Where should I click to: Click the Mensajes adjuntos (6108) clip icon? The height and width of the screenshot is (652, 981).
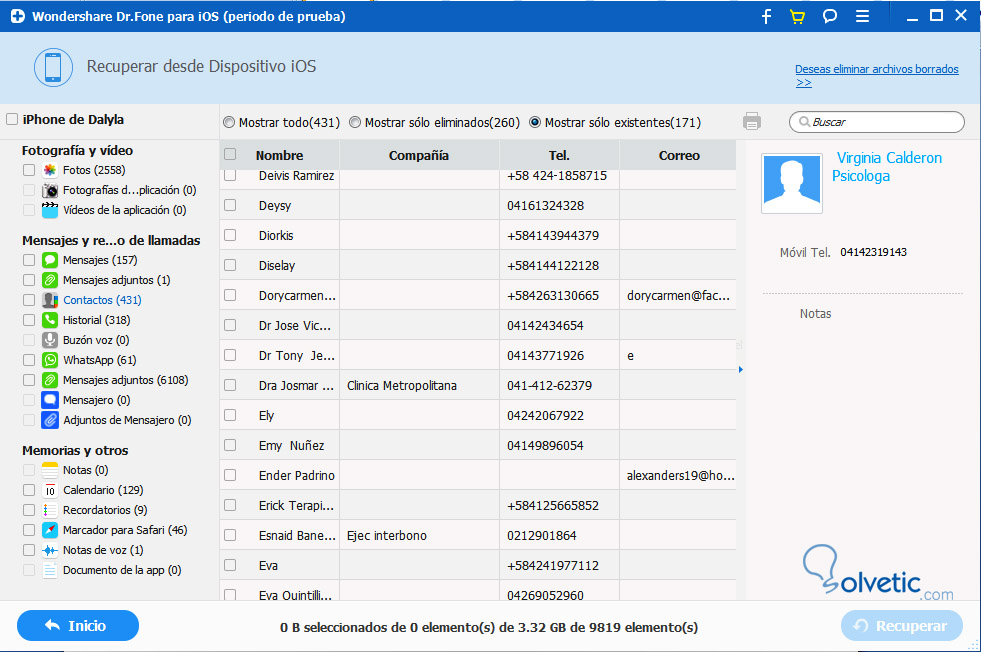point(50,380)
